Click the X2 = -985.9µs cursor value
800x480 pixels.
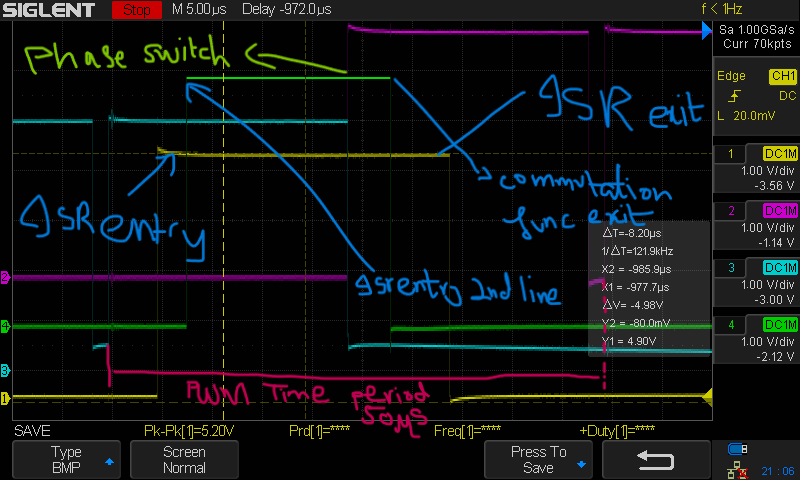636,269
